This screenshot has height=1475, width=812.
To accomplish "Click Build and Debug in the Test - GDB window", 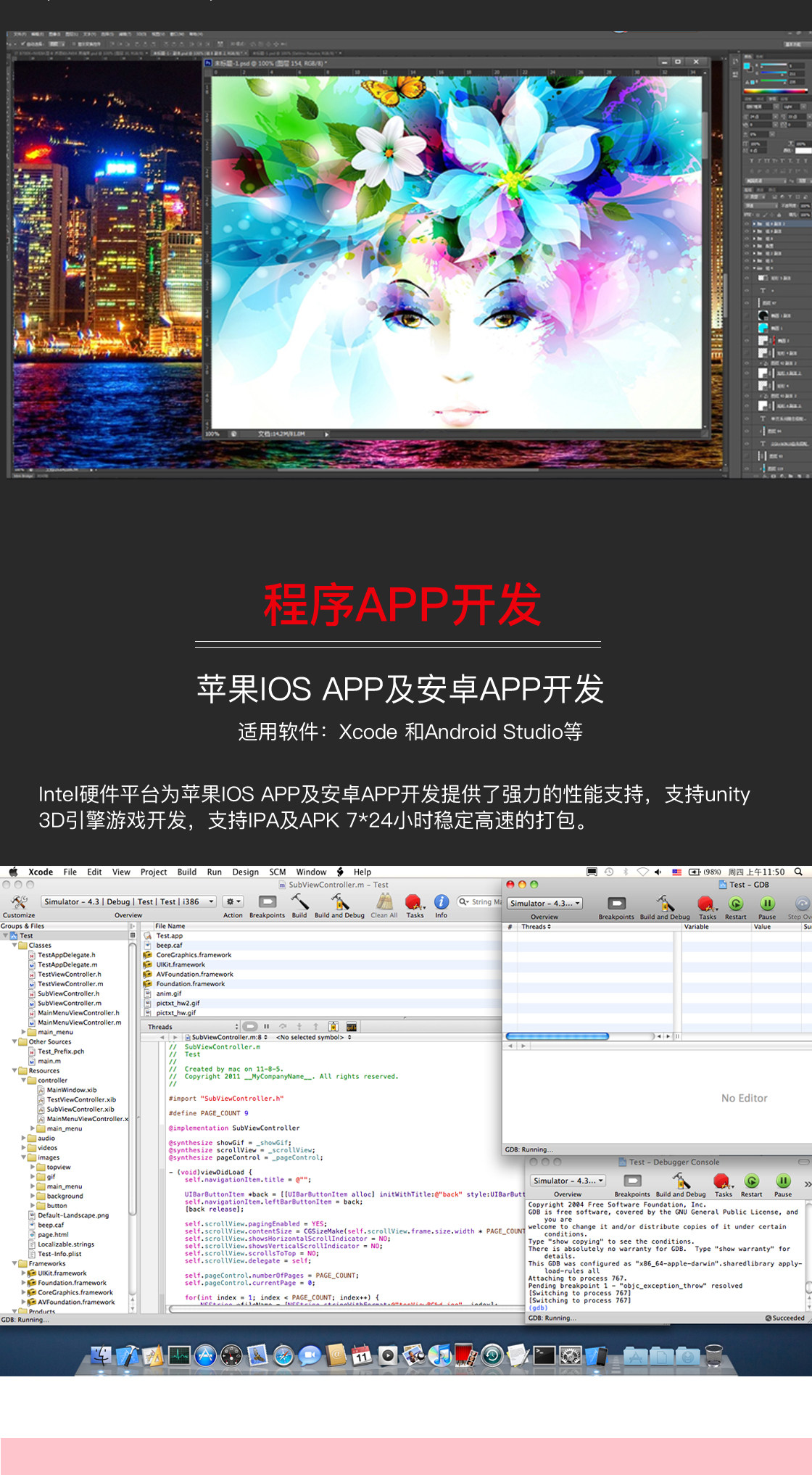I will 665,904.
